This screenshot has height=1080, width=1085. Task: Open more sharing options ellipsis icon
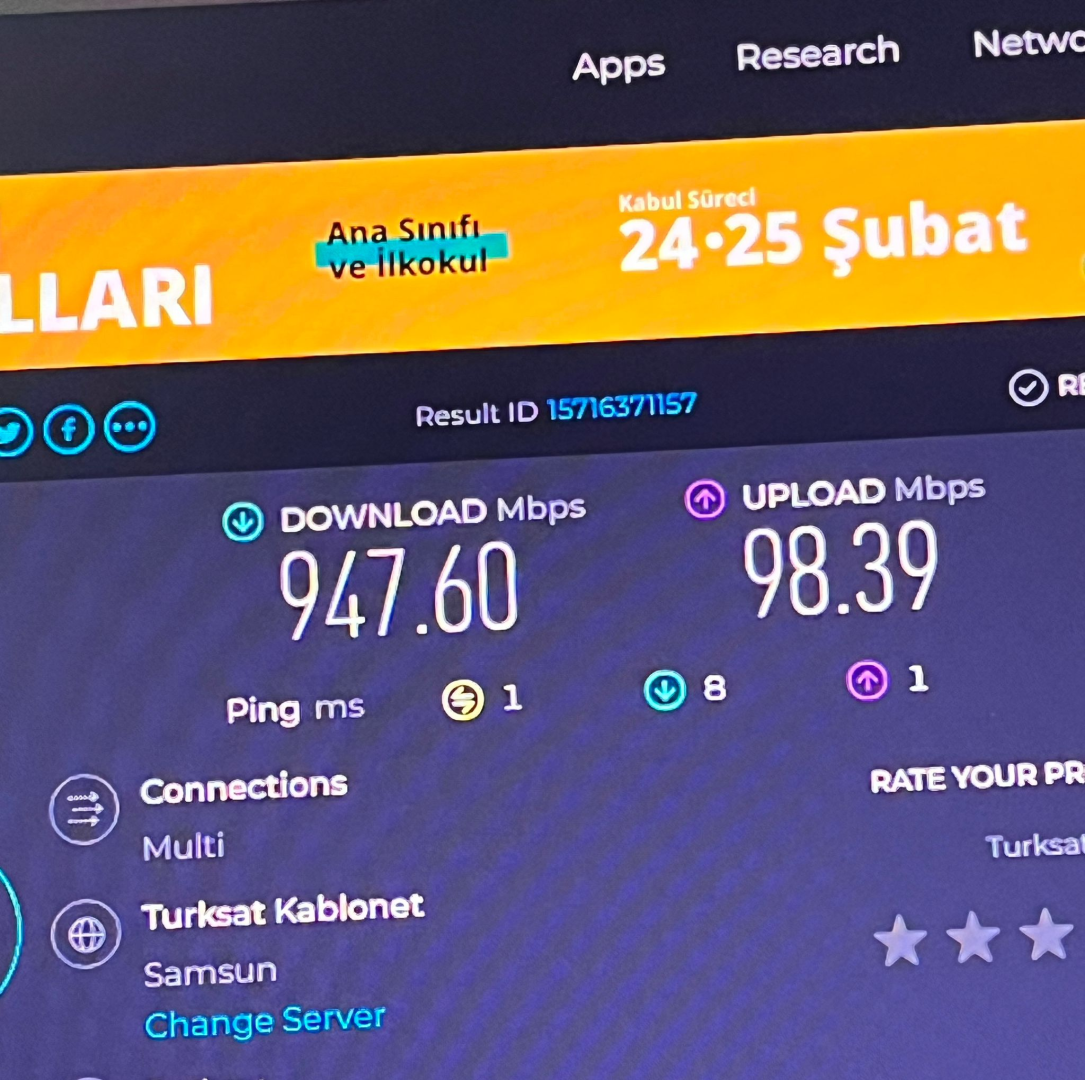point(129,426)
